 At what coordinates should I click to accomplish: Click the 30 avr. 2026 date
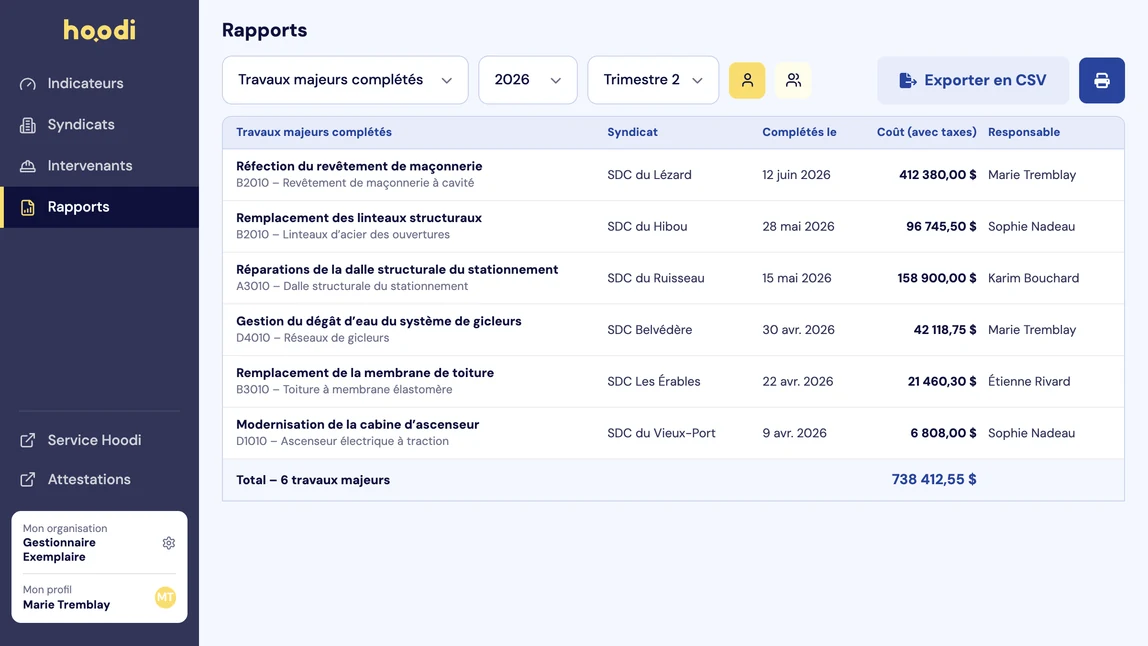point(798,330)
